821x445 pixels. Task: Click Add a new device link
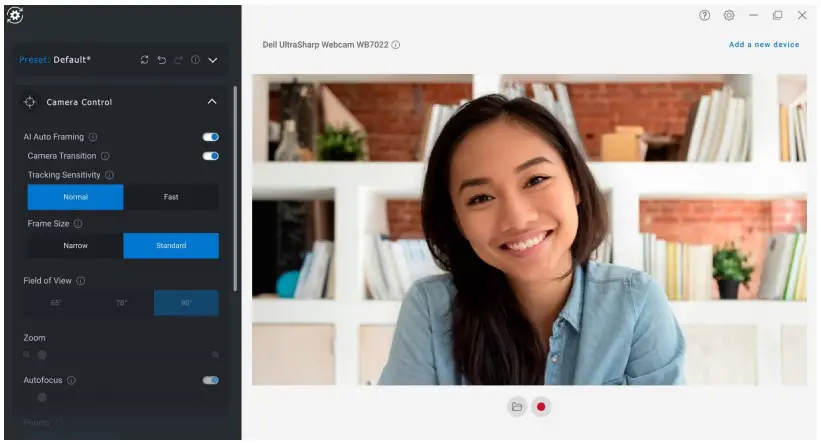pyautogui.click(x=764, y=44)
